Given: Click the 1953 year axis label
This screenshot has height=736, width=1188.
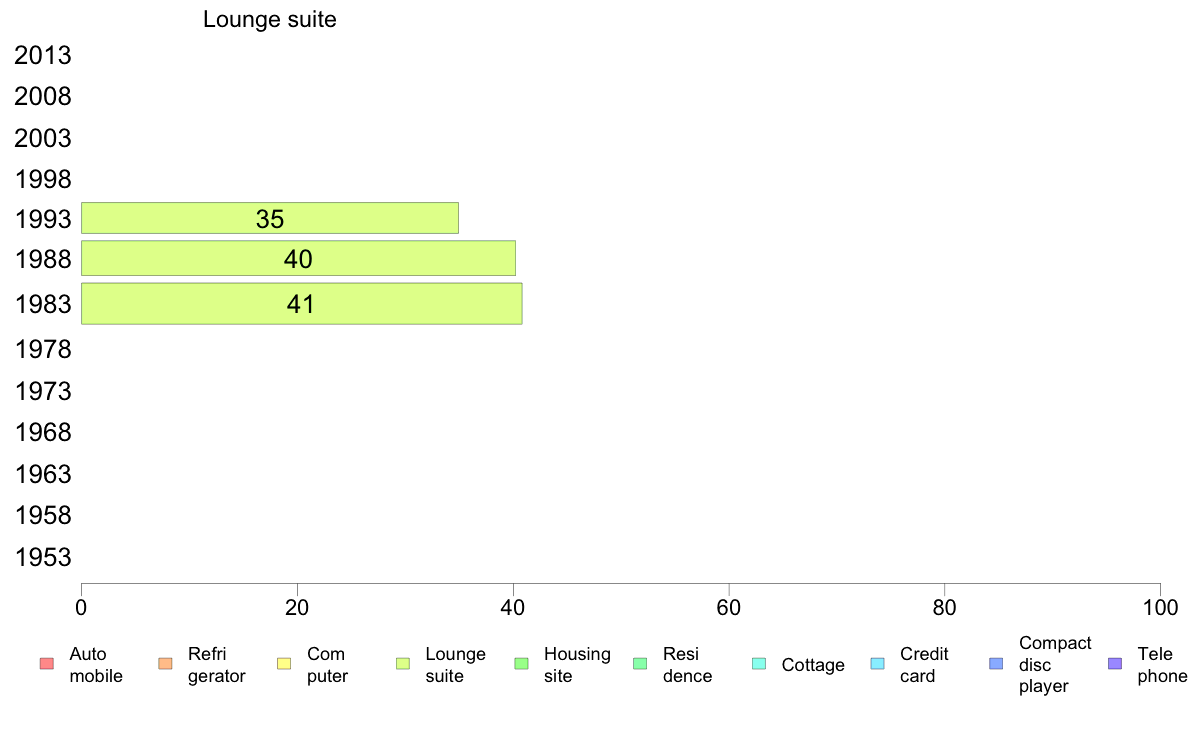Looking at the screenshot, I should (43, 557).
